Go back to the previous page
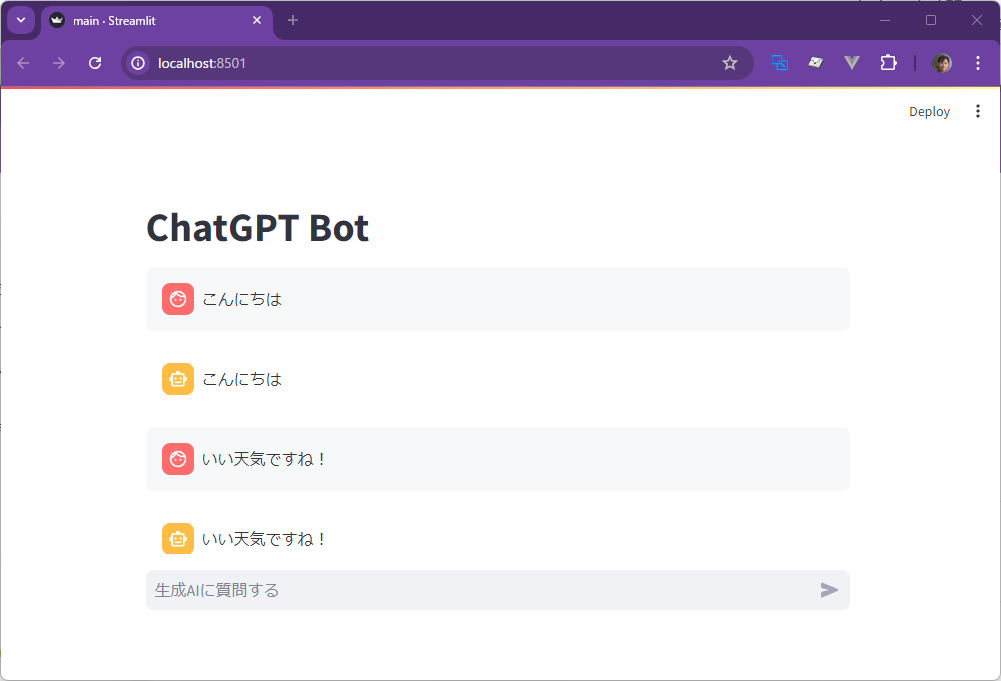 point(24,63)
